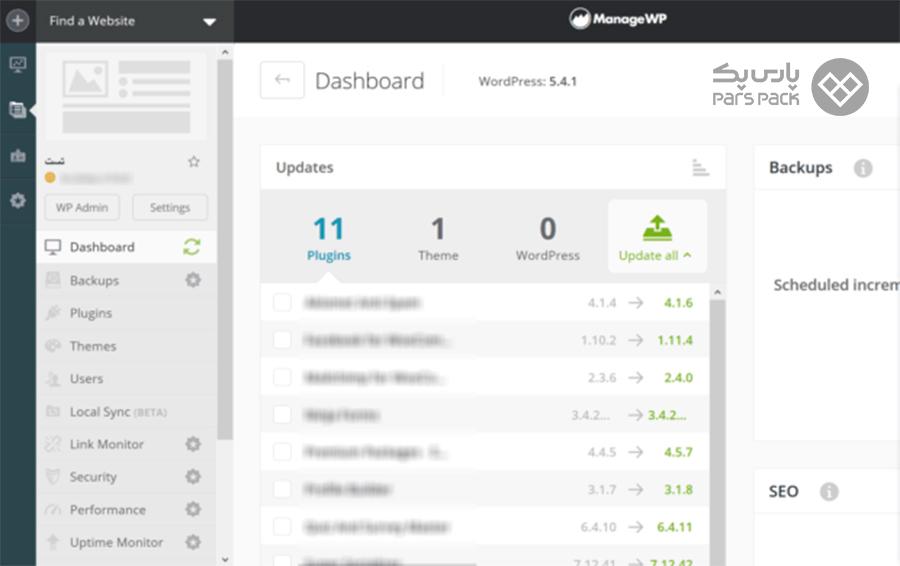Click the new version number 6.4.11
Image resolution: width=900 pixels, height=566 pixels.
pyautogui.click(x=674, y=526)
